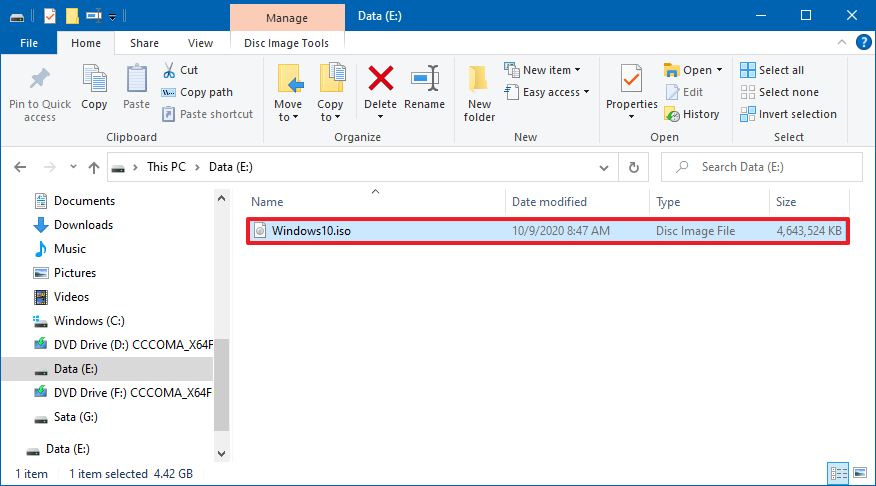Screen dimensions: 876x486
Task: Sort by the Name column header
Action: tap(375, 202)
